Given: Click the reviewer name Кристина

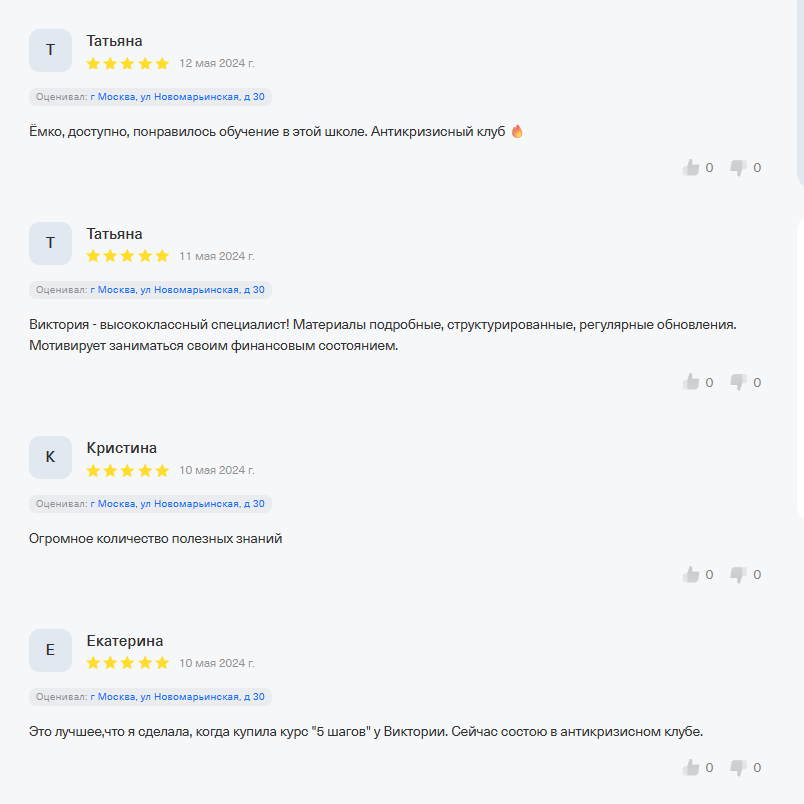Looking at the screenshot, I should tap(122, 448).
